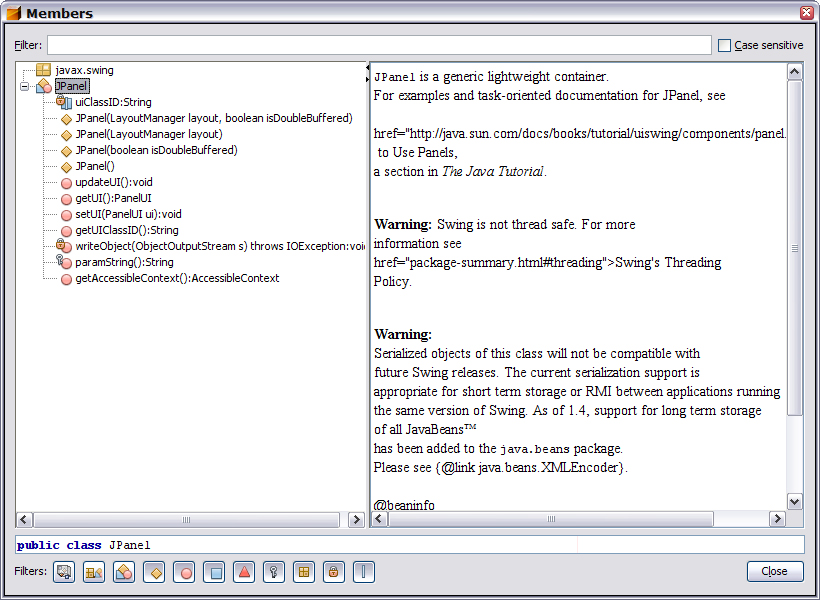Screen dimensions: 820x600
Task: Click the Javadoc horizontal scrollbar thumb
Action: coord(551,519)
